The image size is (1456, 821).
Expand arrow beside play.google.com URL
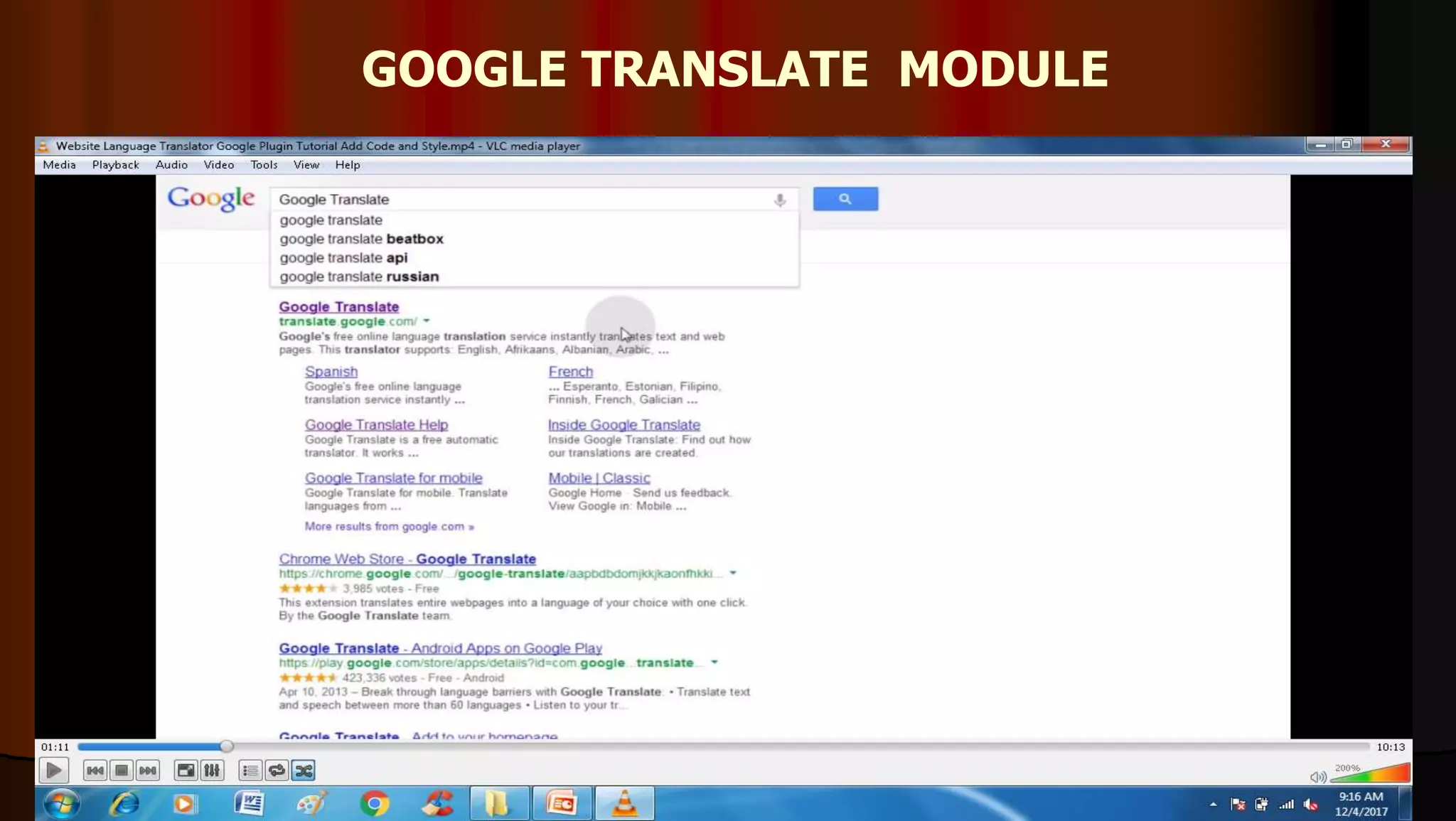(714, 662)
